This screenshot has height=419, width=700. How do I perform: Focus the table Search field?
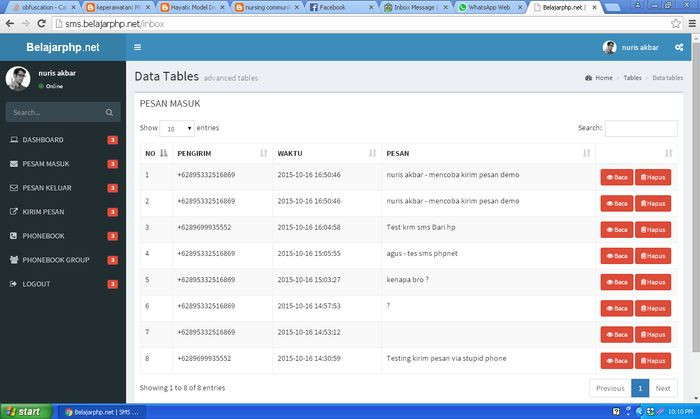coord(641,128)
